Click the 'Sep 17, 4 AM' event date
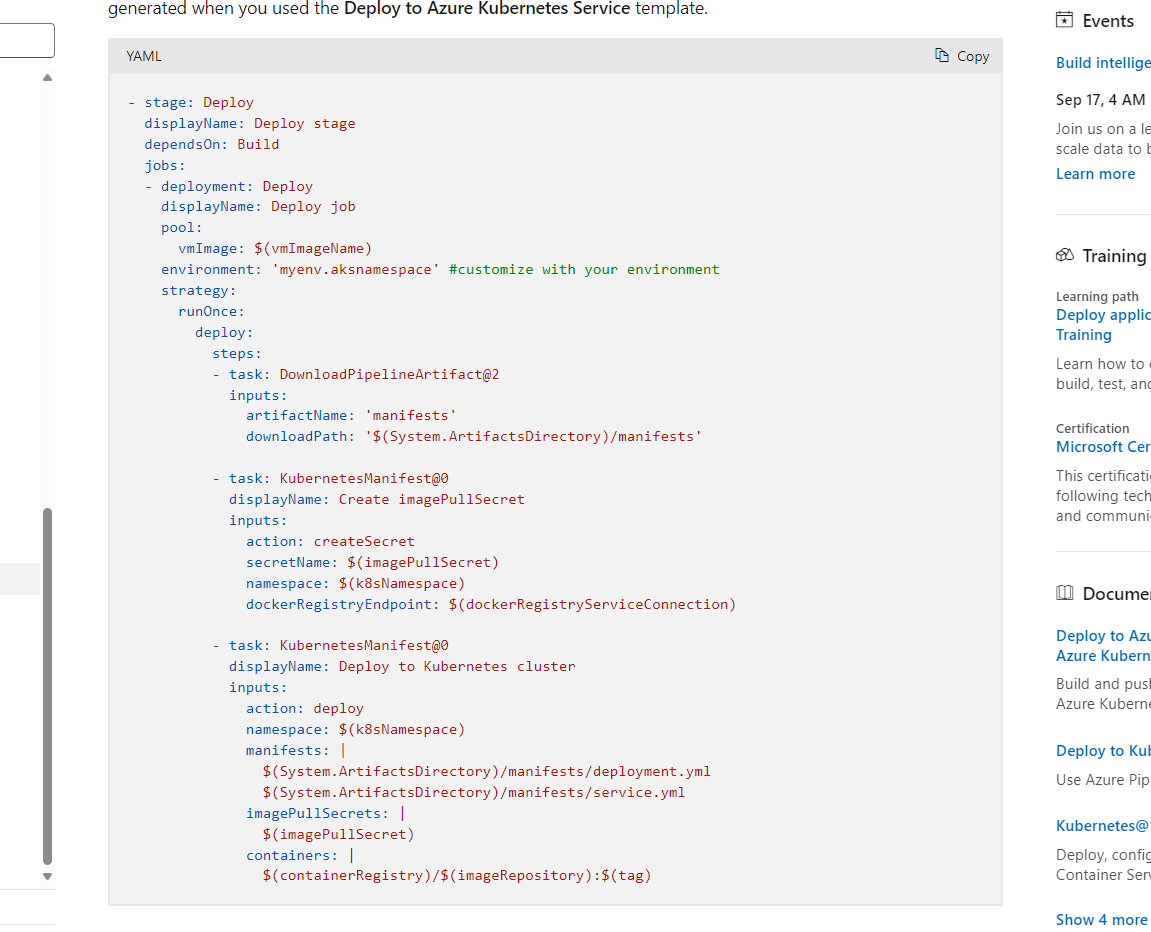 point(1100,100)
